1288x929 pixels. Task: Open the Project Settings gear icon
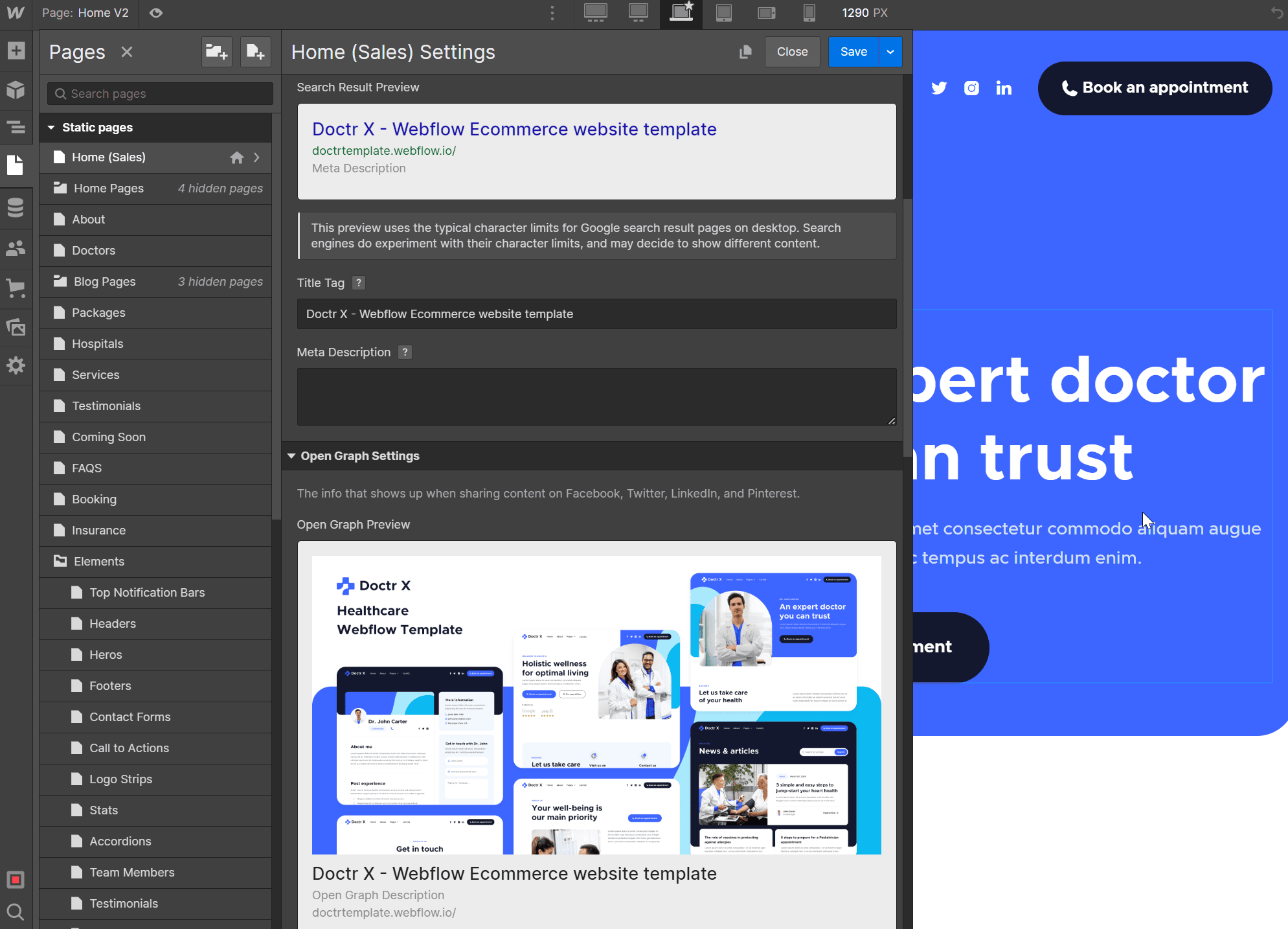pyautogui.click(x=16, y=366)
